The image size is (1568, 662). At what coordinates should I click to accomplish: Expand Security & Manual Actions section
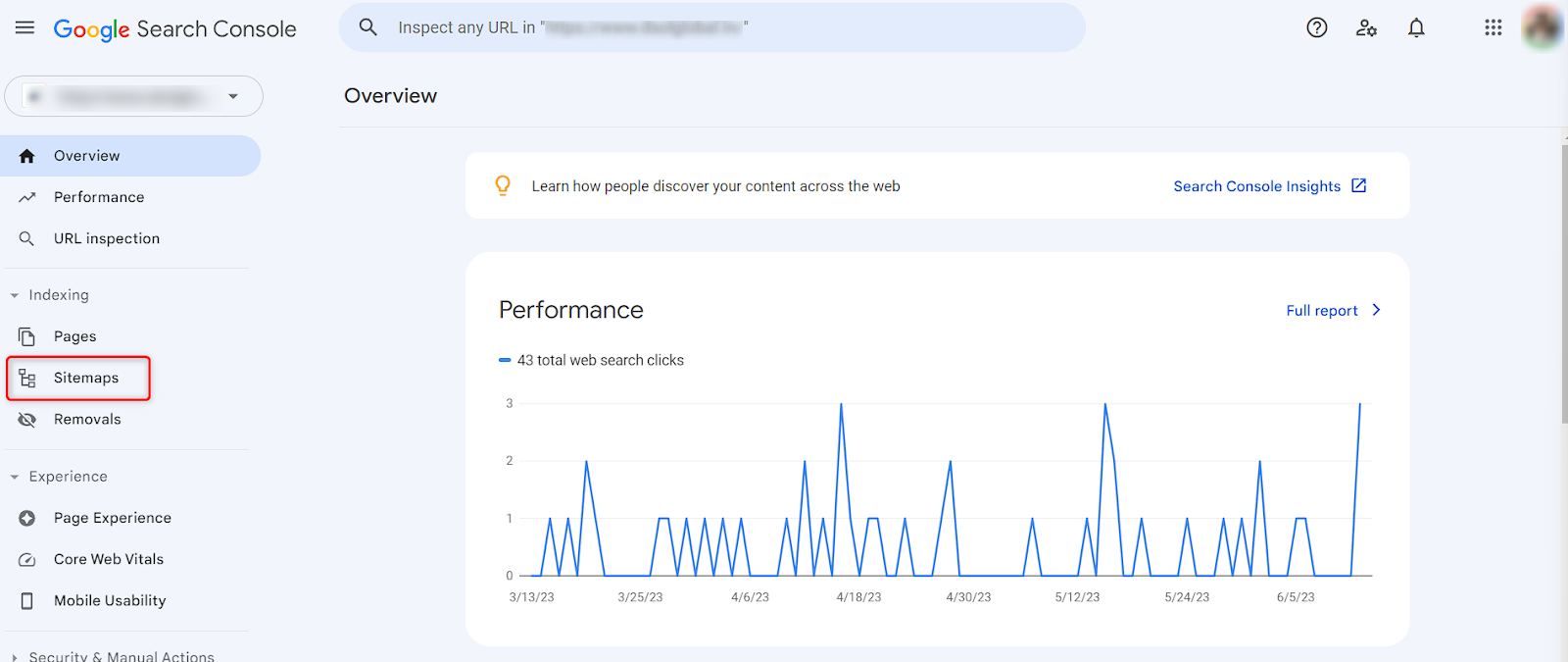(x=14, y=657)
